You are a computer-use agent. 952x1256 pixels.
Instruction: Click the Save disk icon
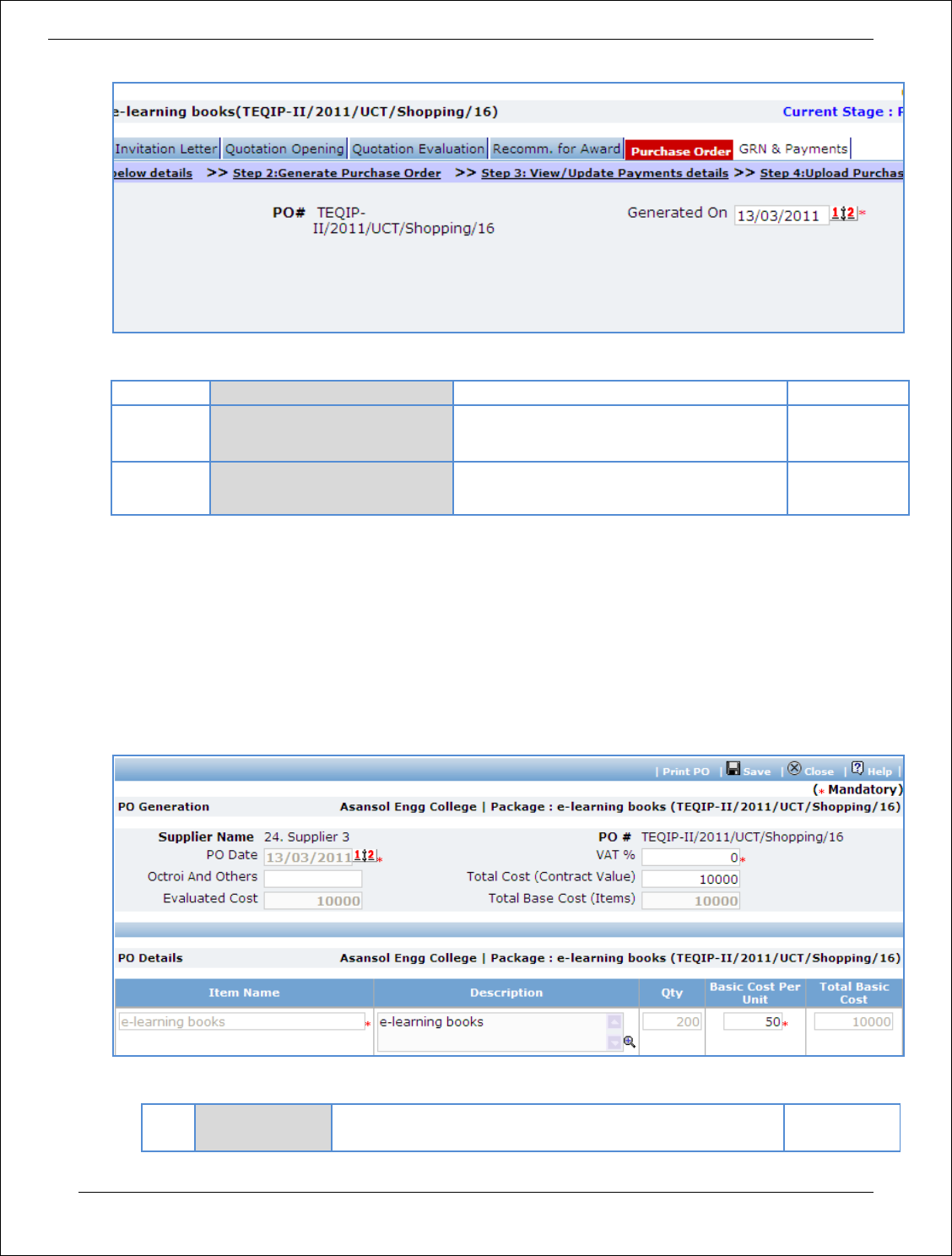[x=733, y=768]
